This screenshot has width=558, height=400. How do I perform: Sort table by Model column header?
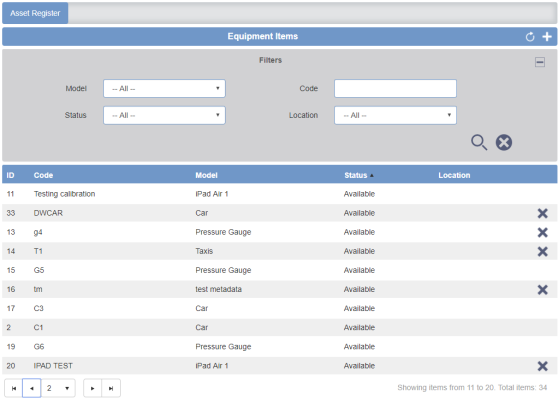(x=206, y=175)
